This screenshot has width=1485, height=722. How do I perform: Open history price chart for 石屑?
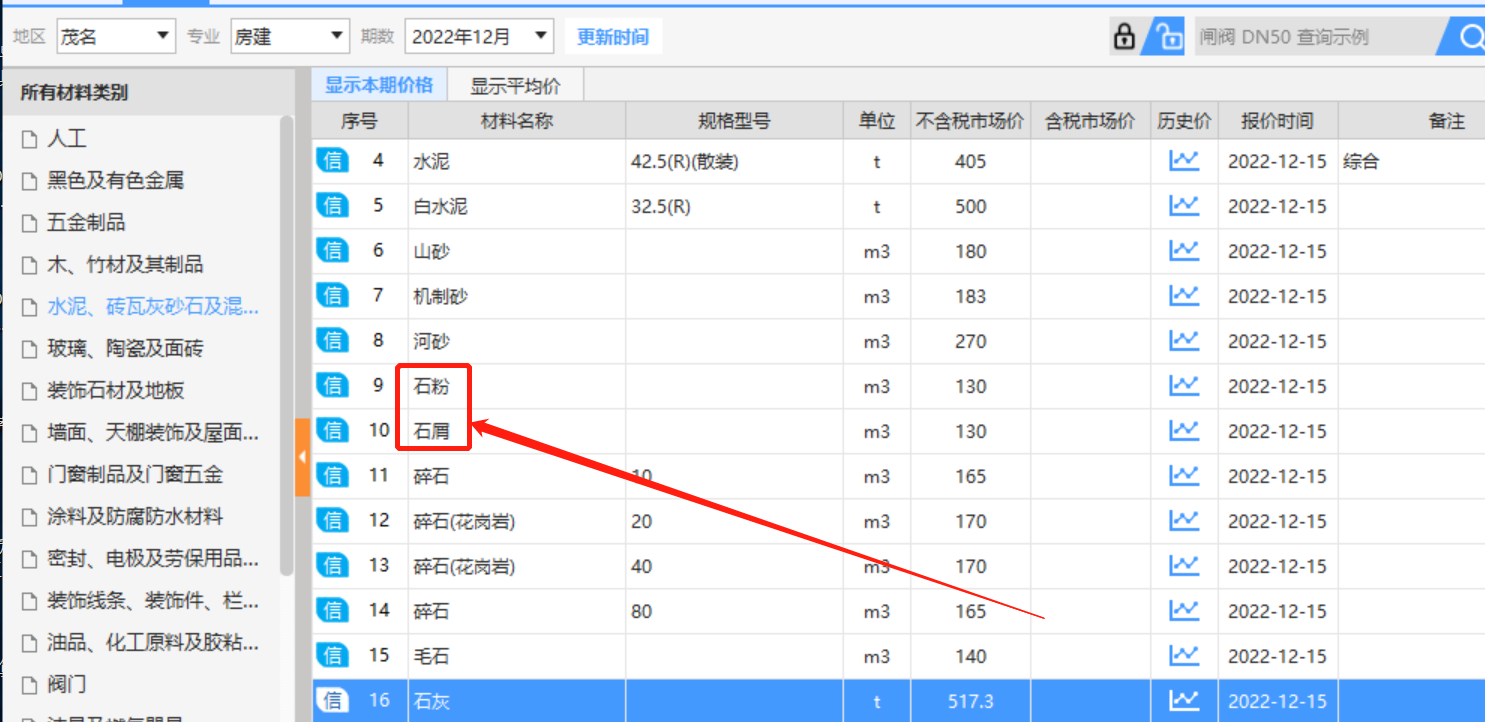click(1184, 430)
